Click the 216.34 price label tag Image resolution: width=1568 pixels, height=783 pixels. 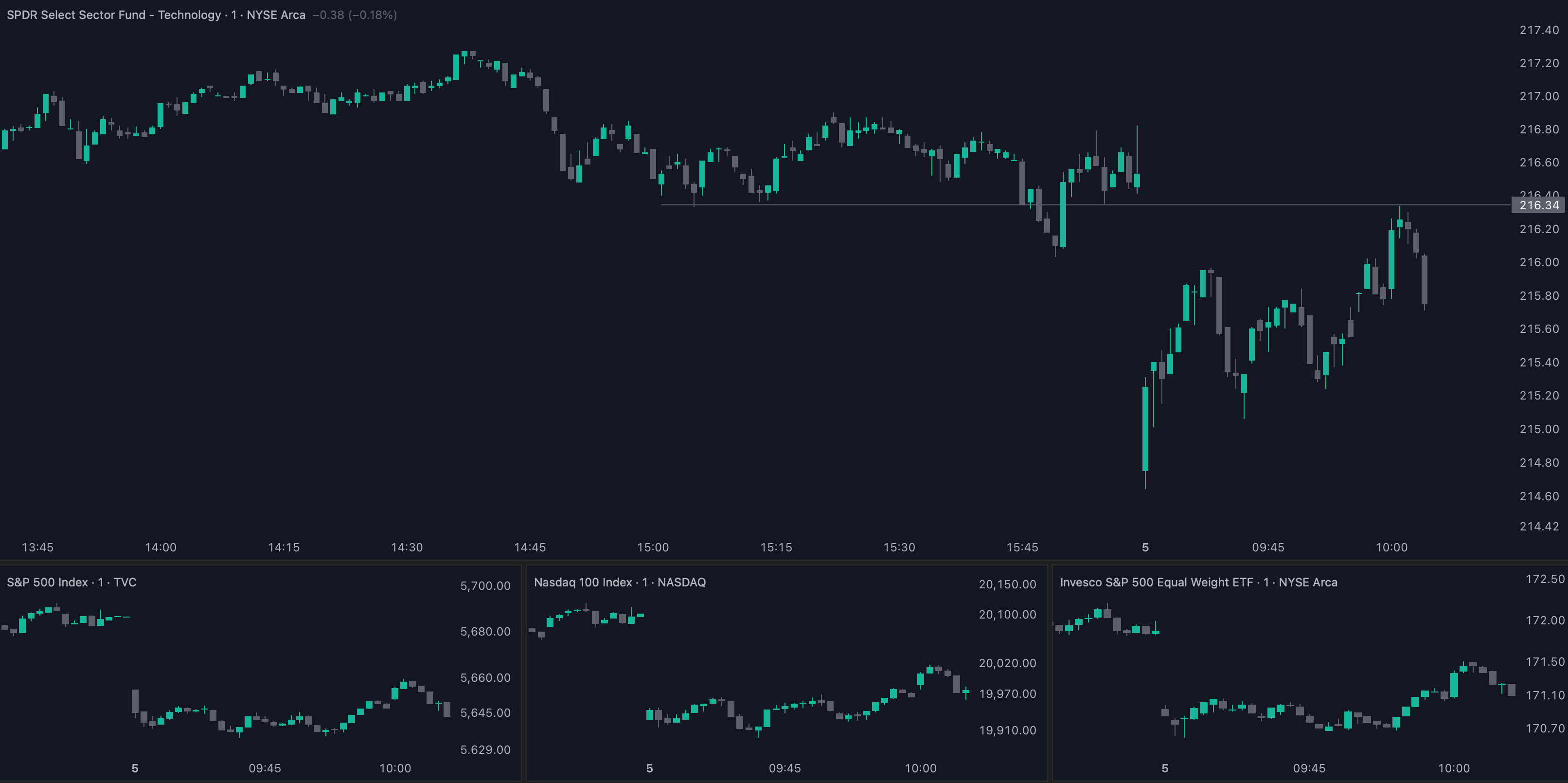click(x=1538, y=205)
